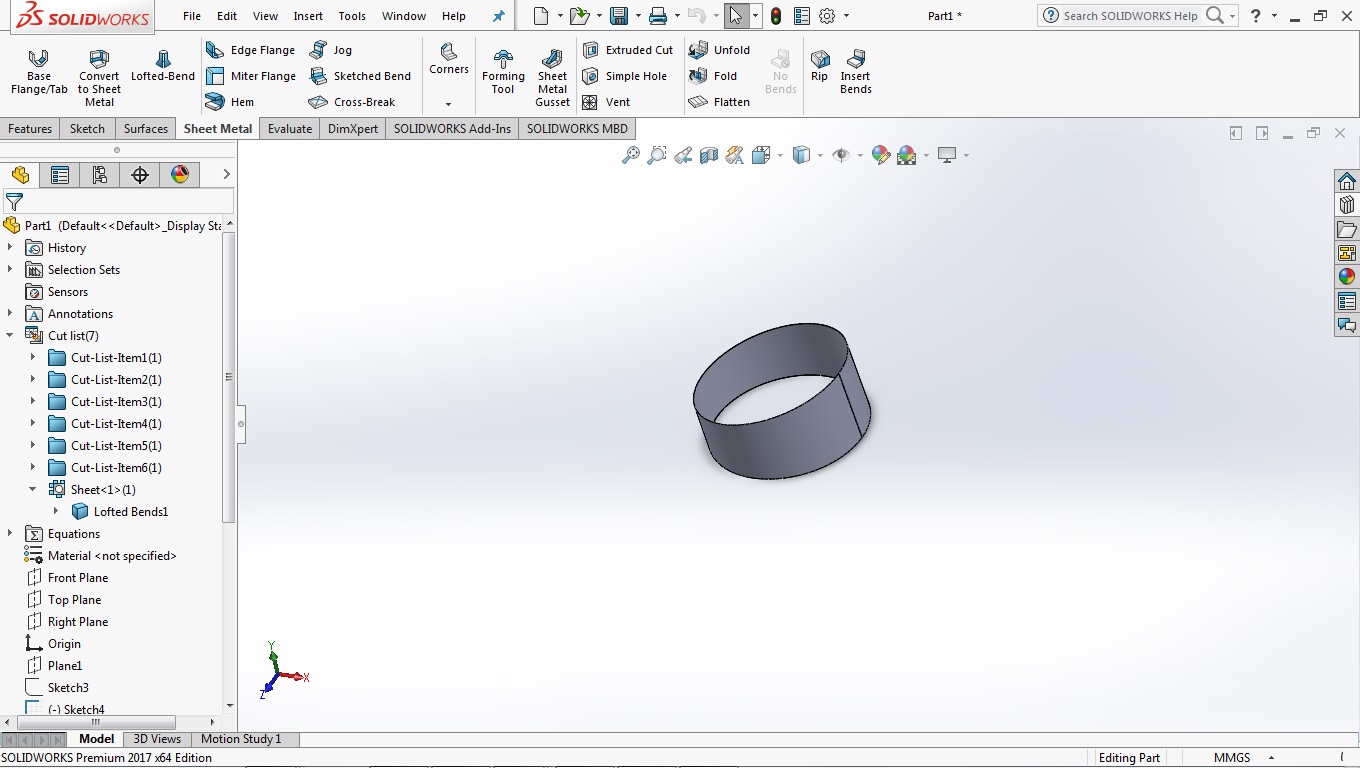Open the DisplayManager tab
Image resolution: width=1360 pixels, height=768 pixels.
(x=180, y=175)
